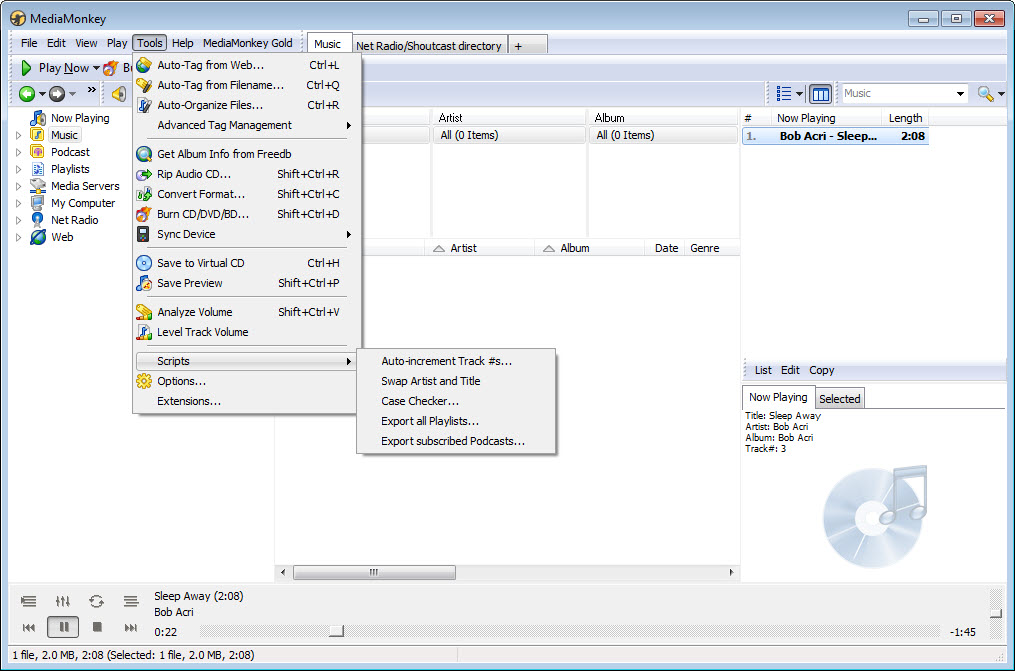
Task: Skip to the next track
Action: coord(131,627)
